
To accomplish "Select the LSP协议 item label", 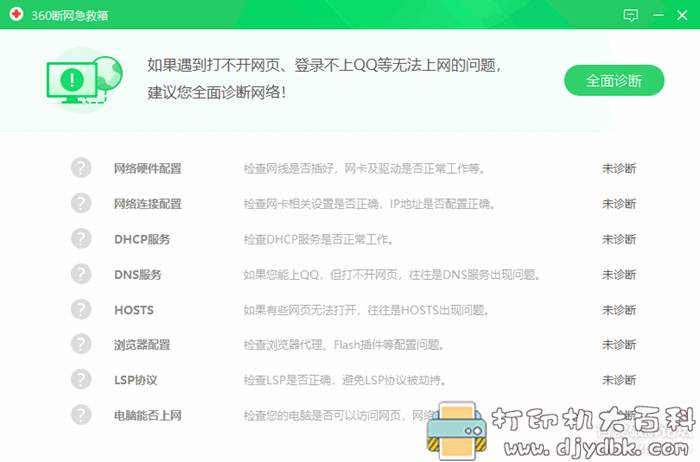I will point(136,380).
